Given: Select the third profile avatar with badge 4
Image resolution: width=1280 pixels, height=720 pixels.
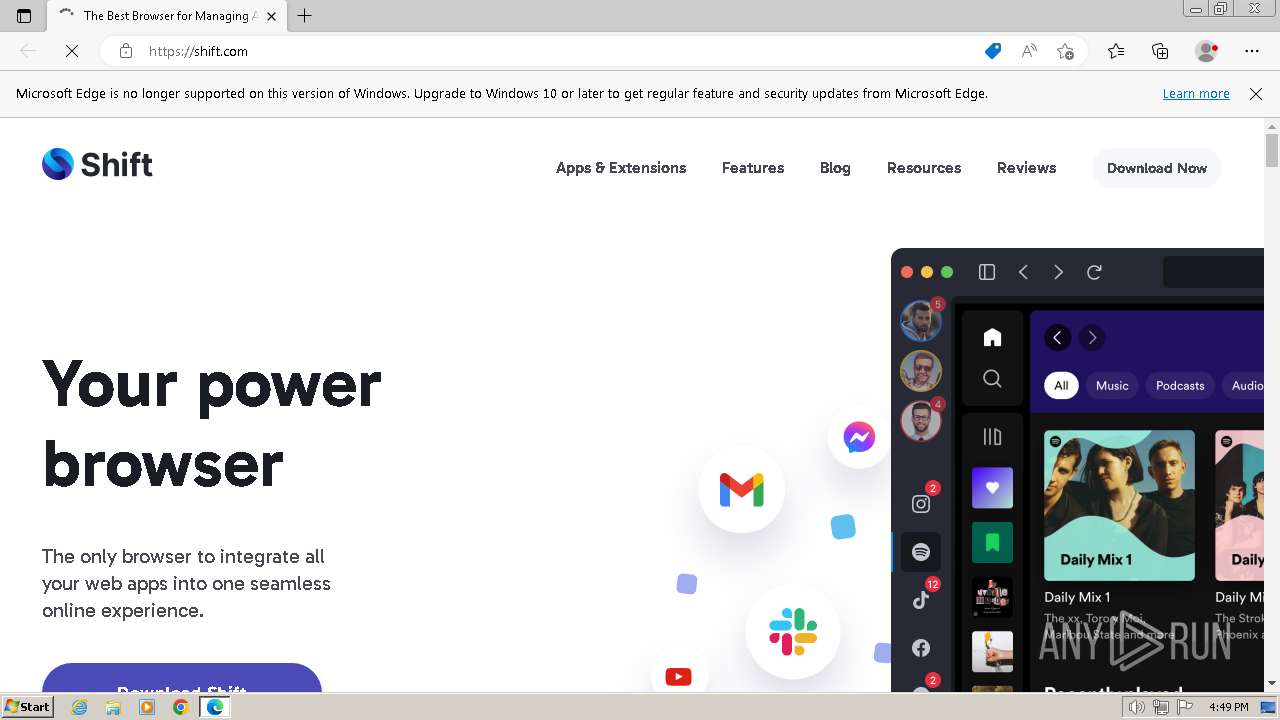Looking at the screenshot, I should pos(921,421).
